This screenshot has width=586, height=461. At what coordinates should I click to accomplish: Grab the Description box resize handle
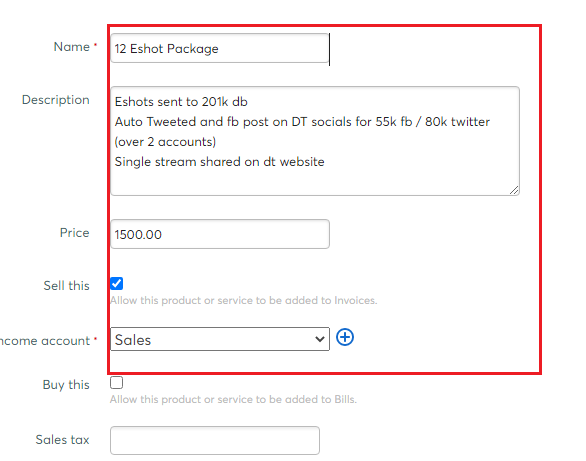514,190
